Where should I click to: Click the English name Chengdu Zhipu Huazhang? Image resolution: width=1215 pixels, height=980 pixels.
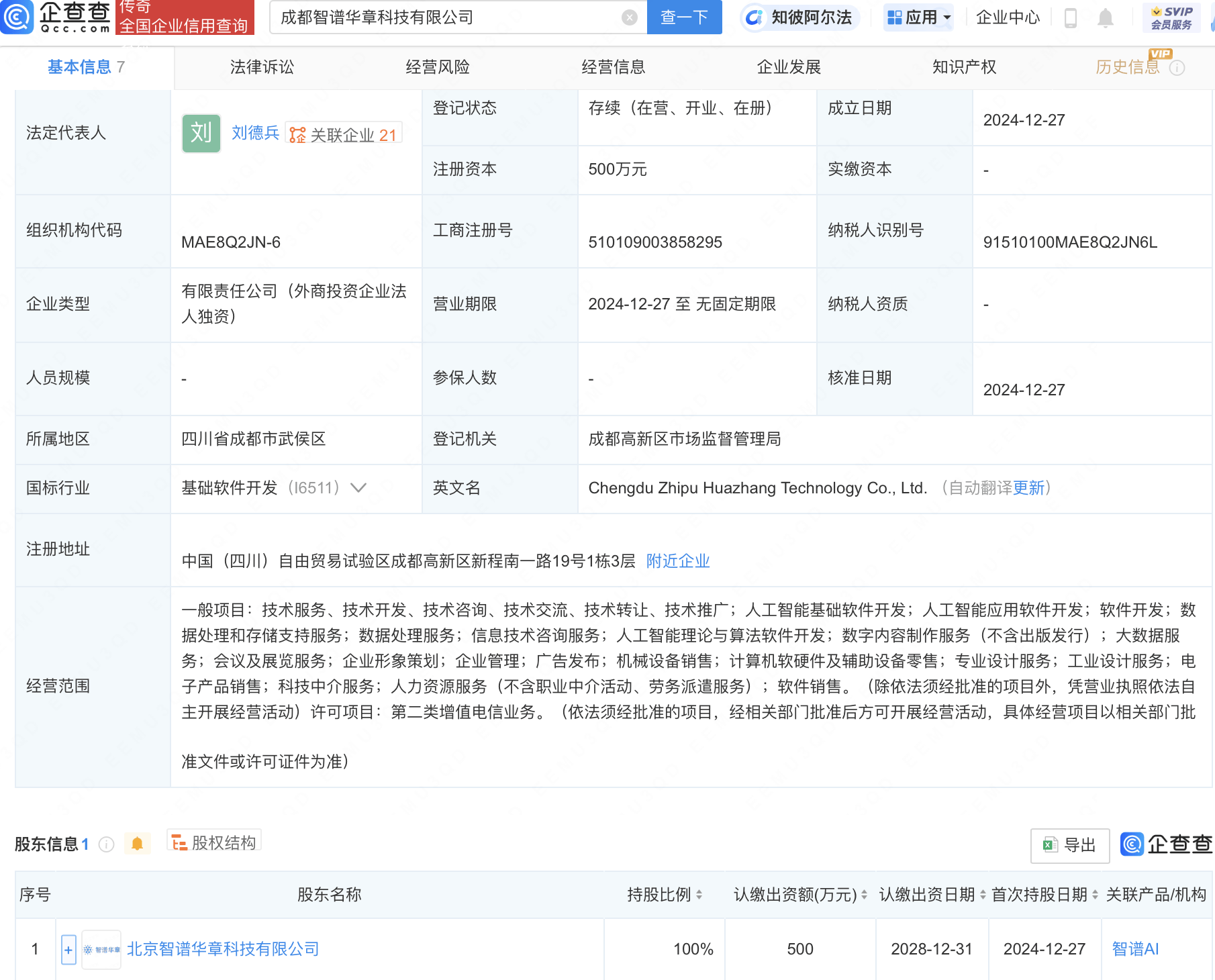click(x=758, y=488)
